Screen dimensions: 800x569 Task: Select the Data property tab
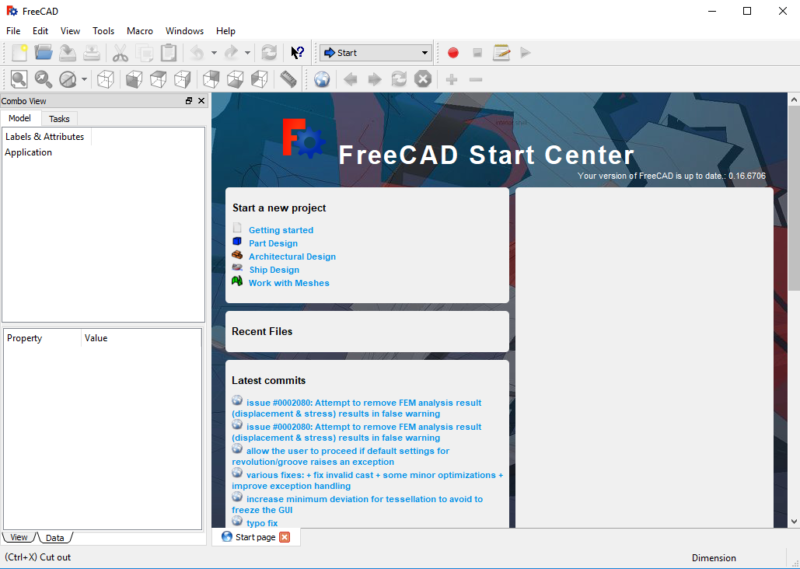[55, 538]
